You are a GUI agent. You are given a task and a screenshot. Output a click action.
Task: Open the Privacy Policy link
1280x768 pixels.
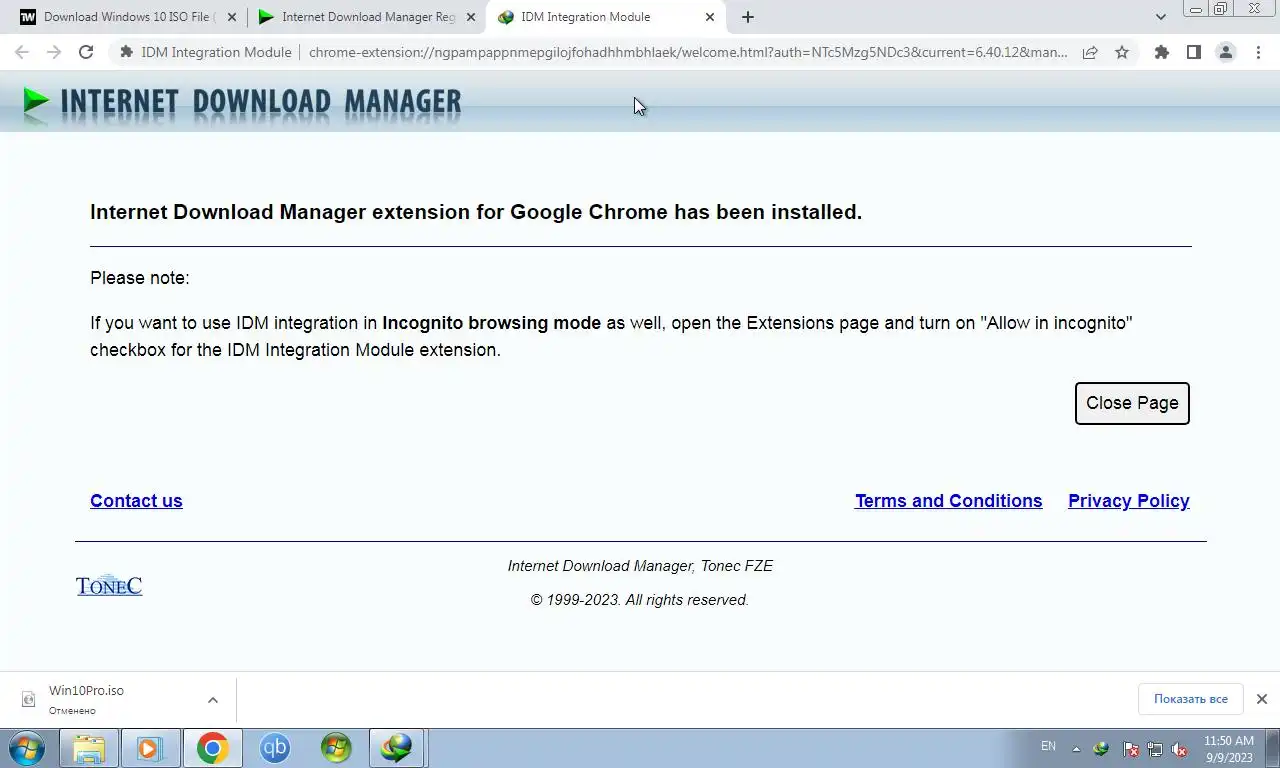coord(1128,501)
